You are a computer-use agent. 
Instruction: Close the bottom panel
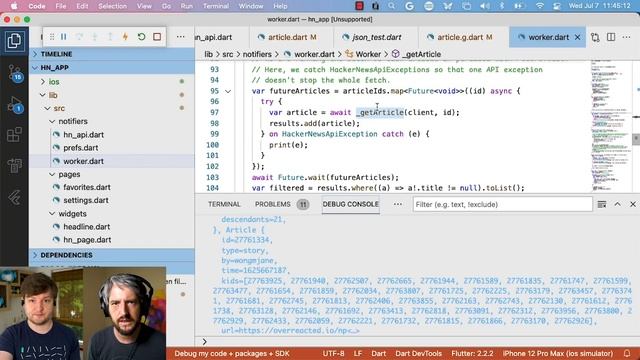coord(633,204)
